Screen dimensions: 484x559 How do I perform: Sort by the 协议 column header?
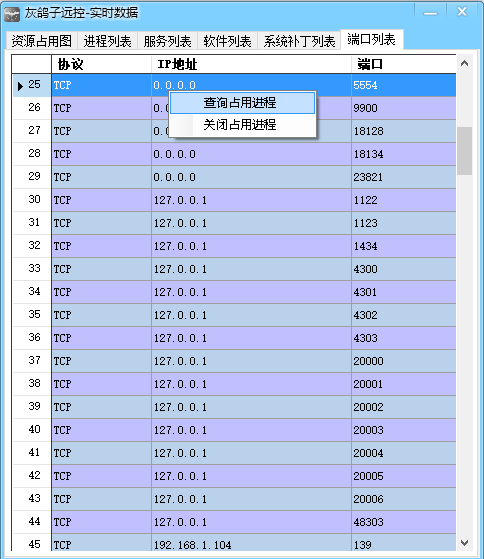102,65
